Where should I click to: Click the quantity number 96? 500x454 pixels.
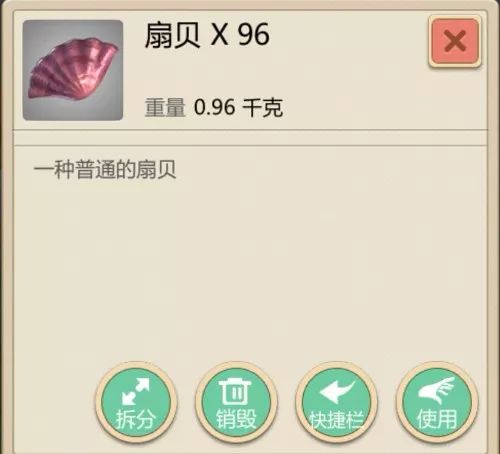pos(253,35)
